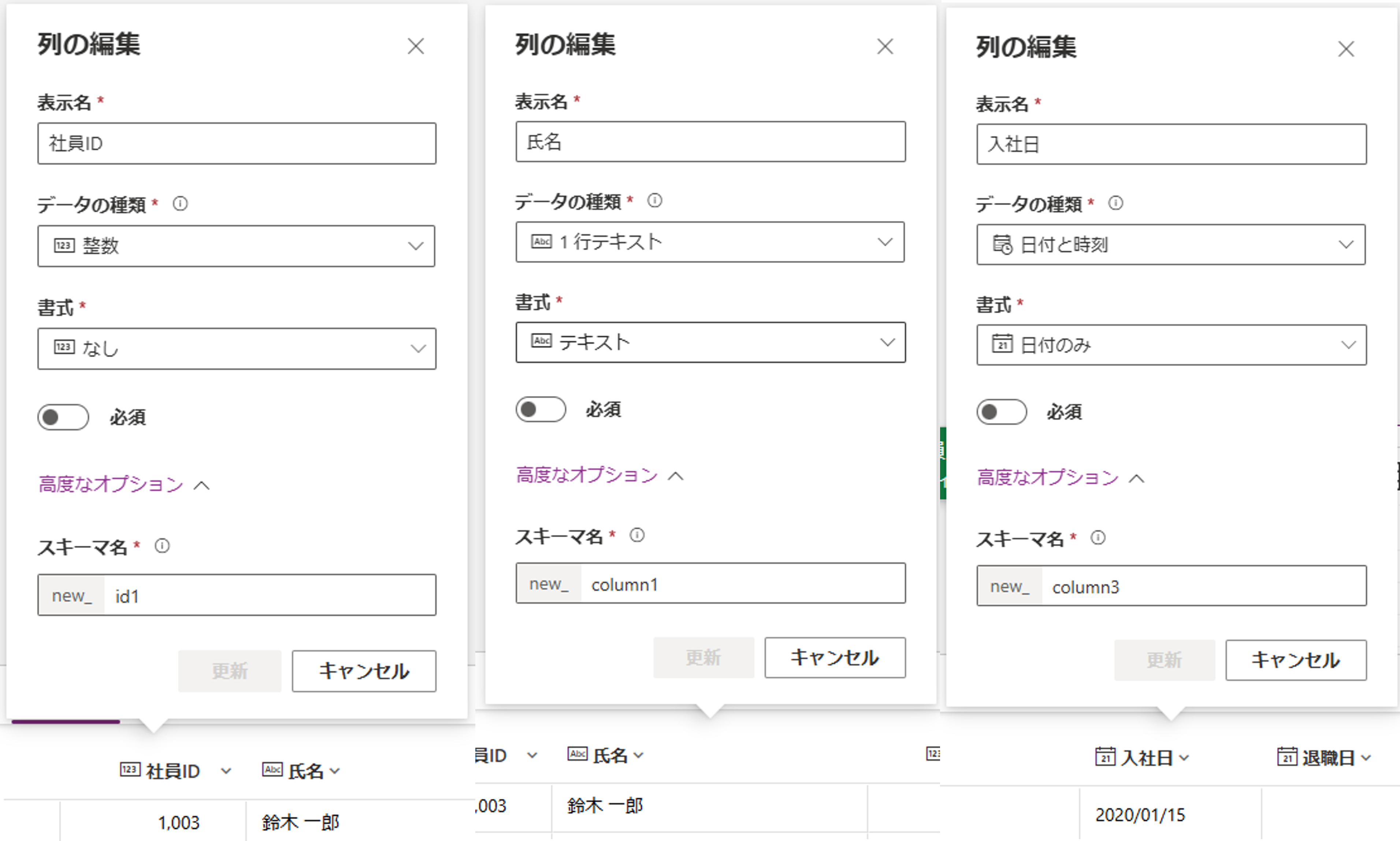Open the 社員ID column header menu chevron
The width and height of the screenshot is (1400, 841).
226,771
